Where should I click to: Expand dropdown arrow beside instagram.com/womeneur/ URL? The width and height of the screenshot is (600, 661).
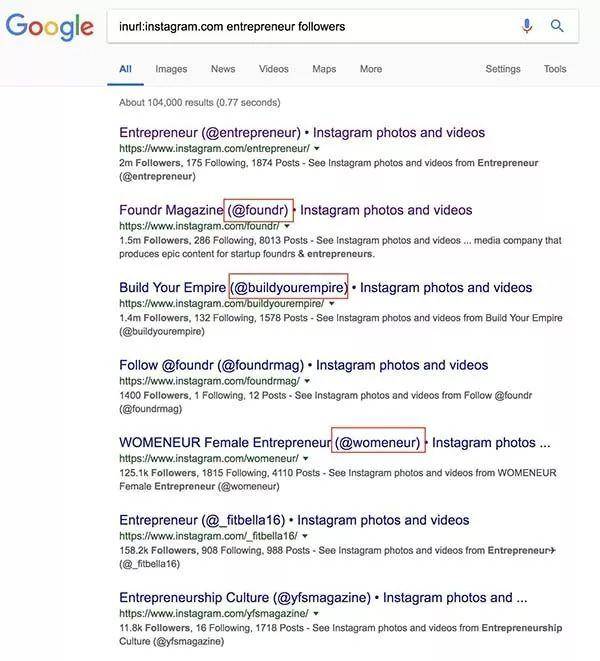(x=306, y=459)
